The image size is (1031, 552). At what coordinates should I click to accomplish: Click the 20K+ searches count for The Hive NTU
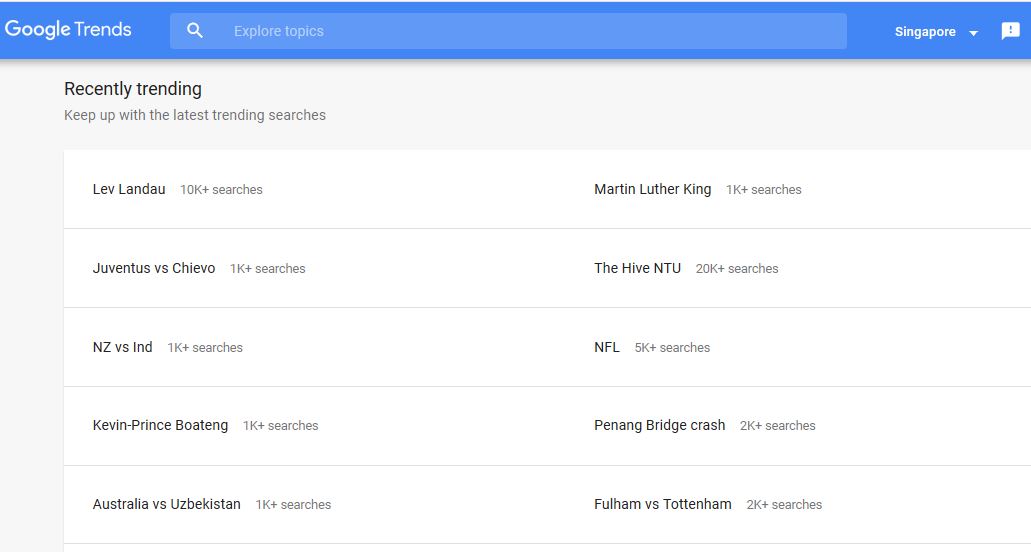[x=736, y=269]
